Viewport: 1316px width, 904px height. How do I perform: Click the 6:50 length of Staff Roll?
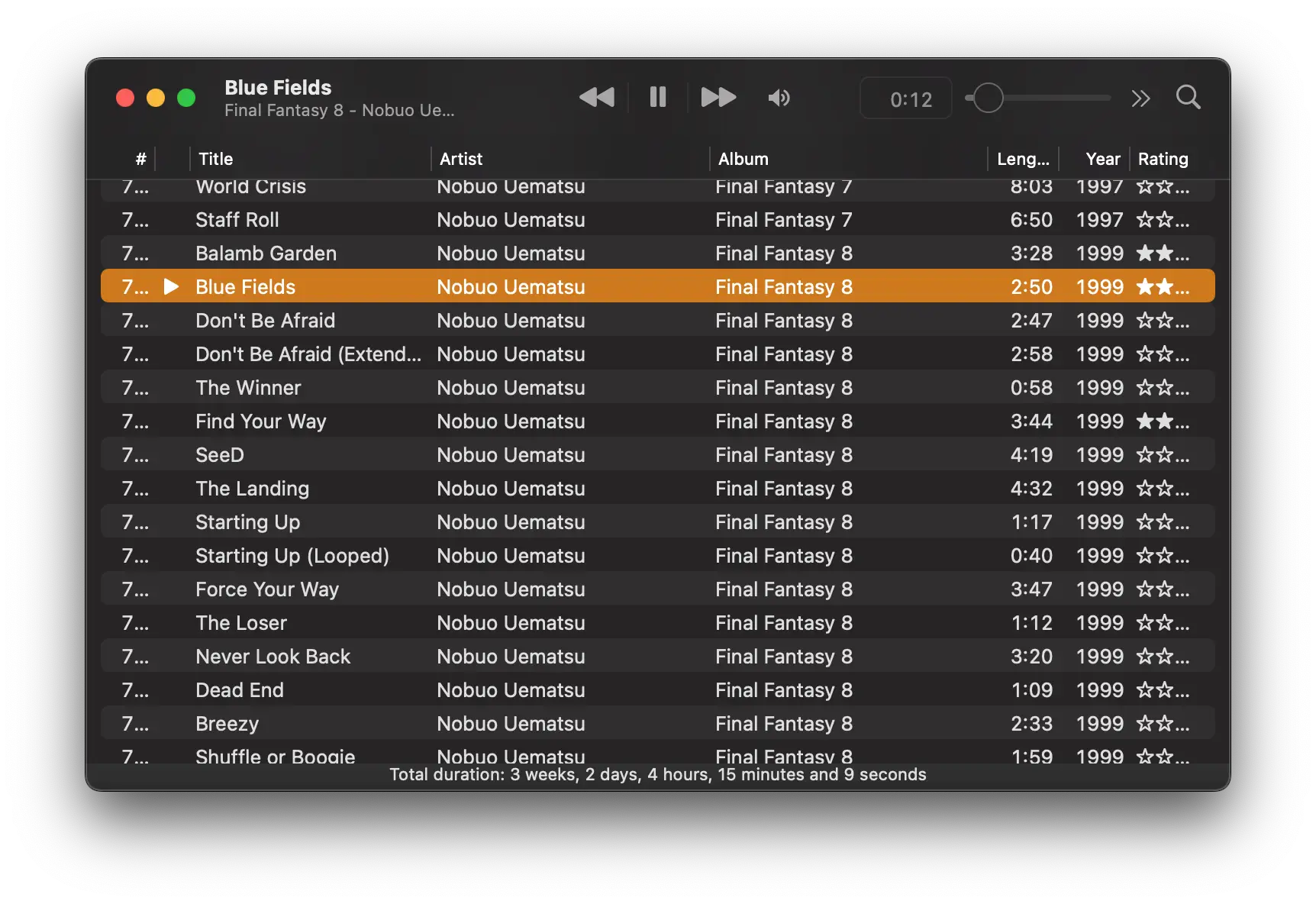click(1031, 220)
